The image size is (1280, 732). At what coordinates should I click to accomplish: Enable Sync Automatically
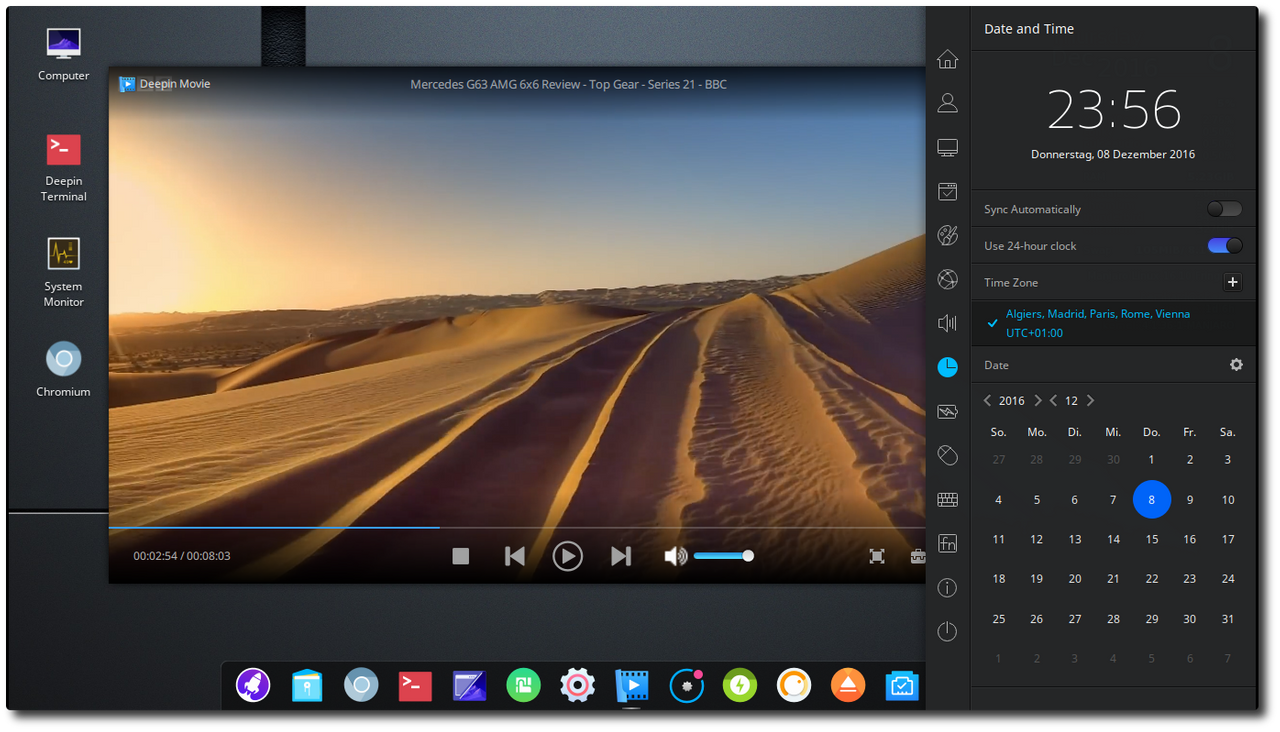click(1223, 209)
